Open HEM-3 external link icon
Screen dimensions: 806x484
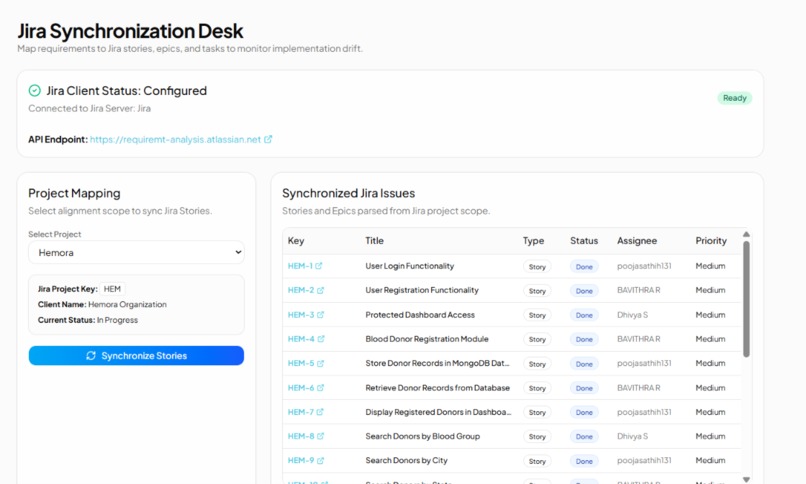point(320,314)
